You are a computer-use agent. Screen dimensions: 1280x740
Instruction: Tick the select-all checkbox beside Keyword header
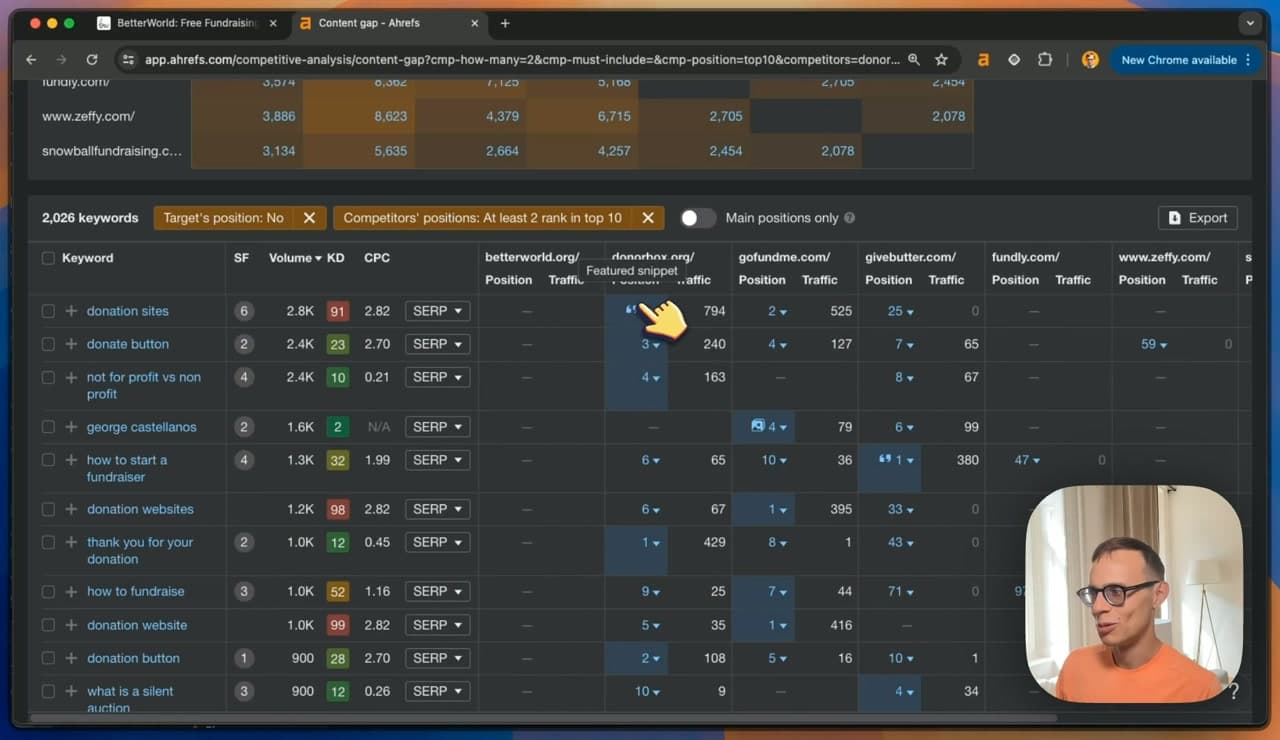[48, 258]
